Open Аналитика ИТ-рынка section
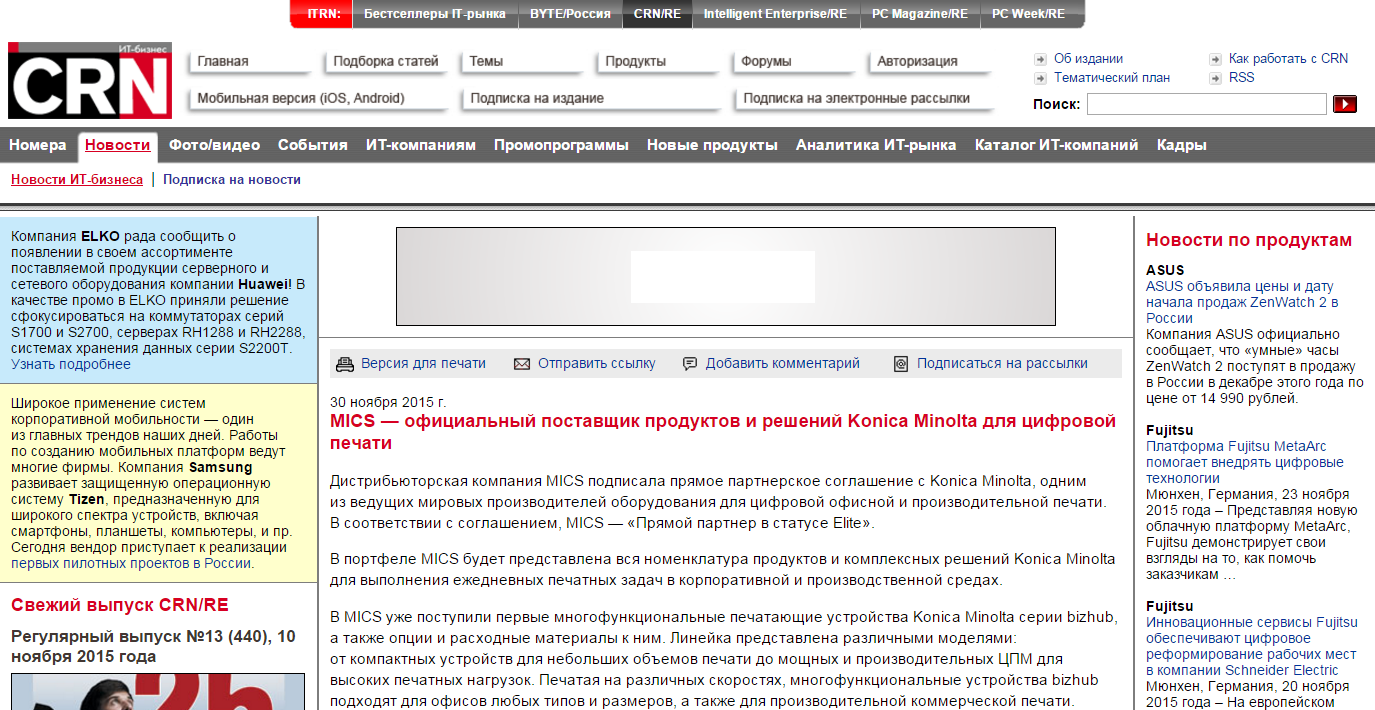Screen dimensions: 1375x710 pyautogui.click(x=876, y=145)
